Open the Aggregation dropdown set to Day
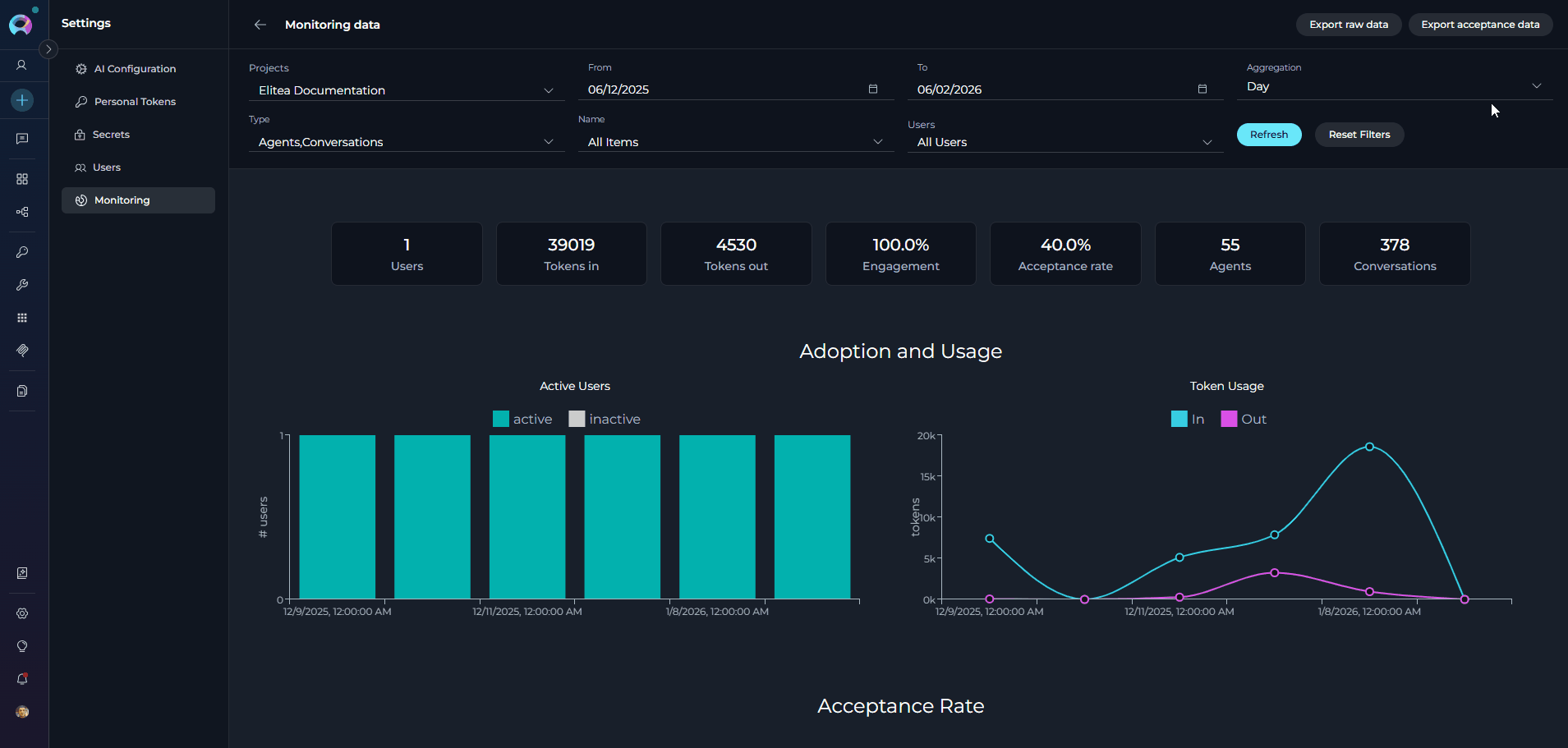The image size is (1568, 748). point(1394,86)
